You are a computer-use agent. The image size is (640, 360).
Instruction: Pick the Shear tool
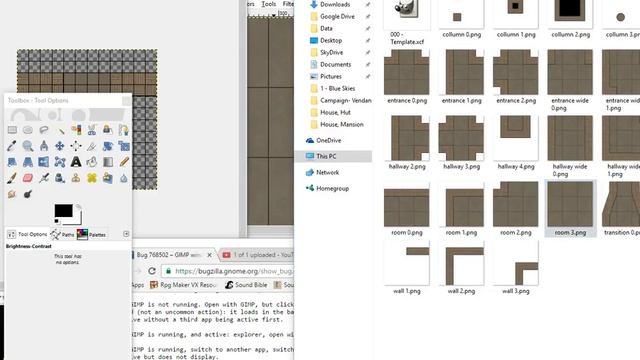[x=12, y=162]
